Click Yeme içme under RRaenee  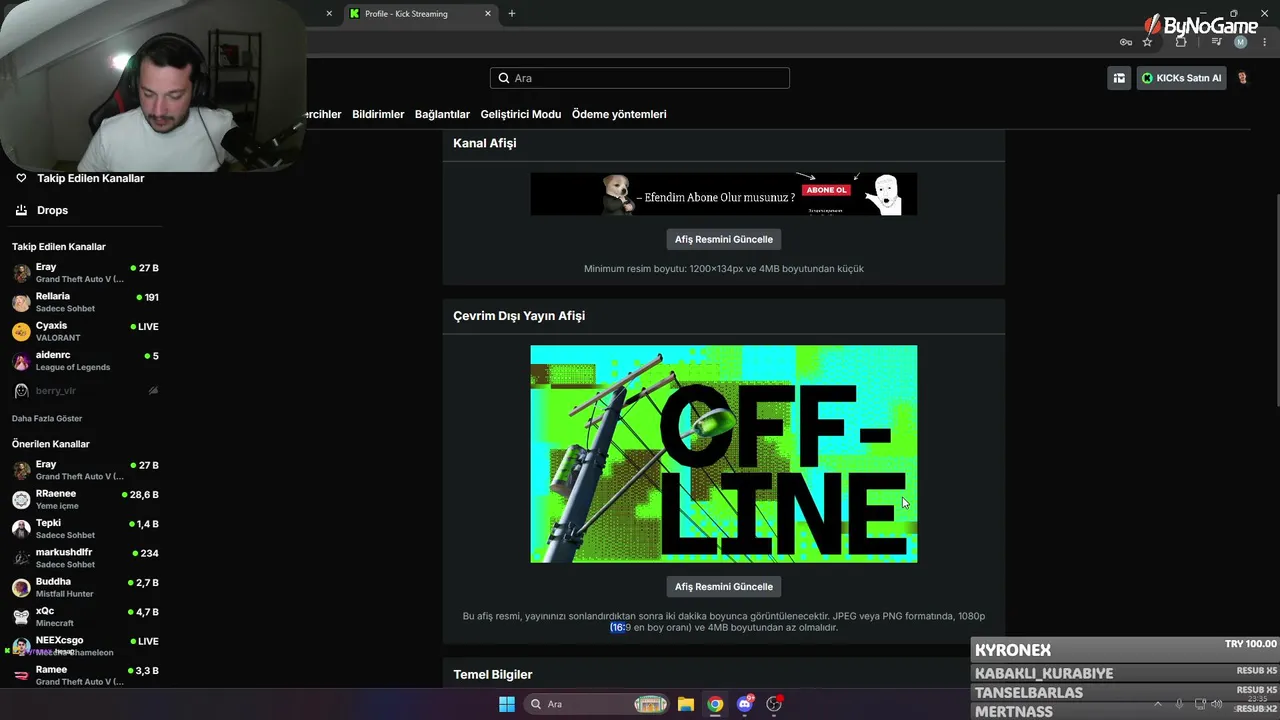point(57,506)
